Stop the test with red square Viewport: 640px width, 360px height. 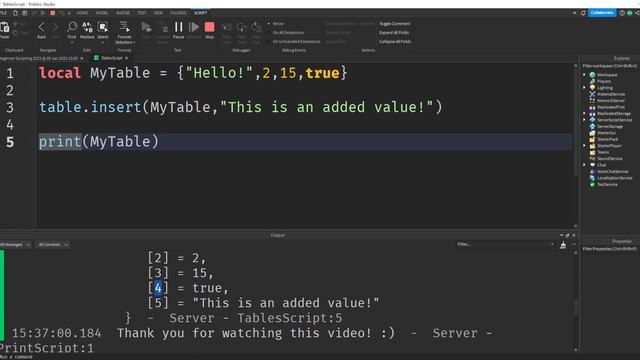[209, 27]
